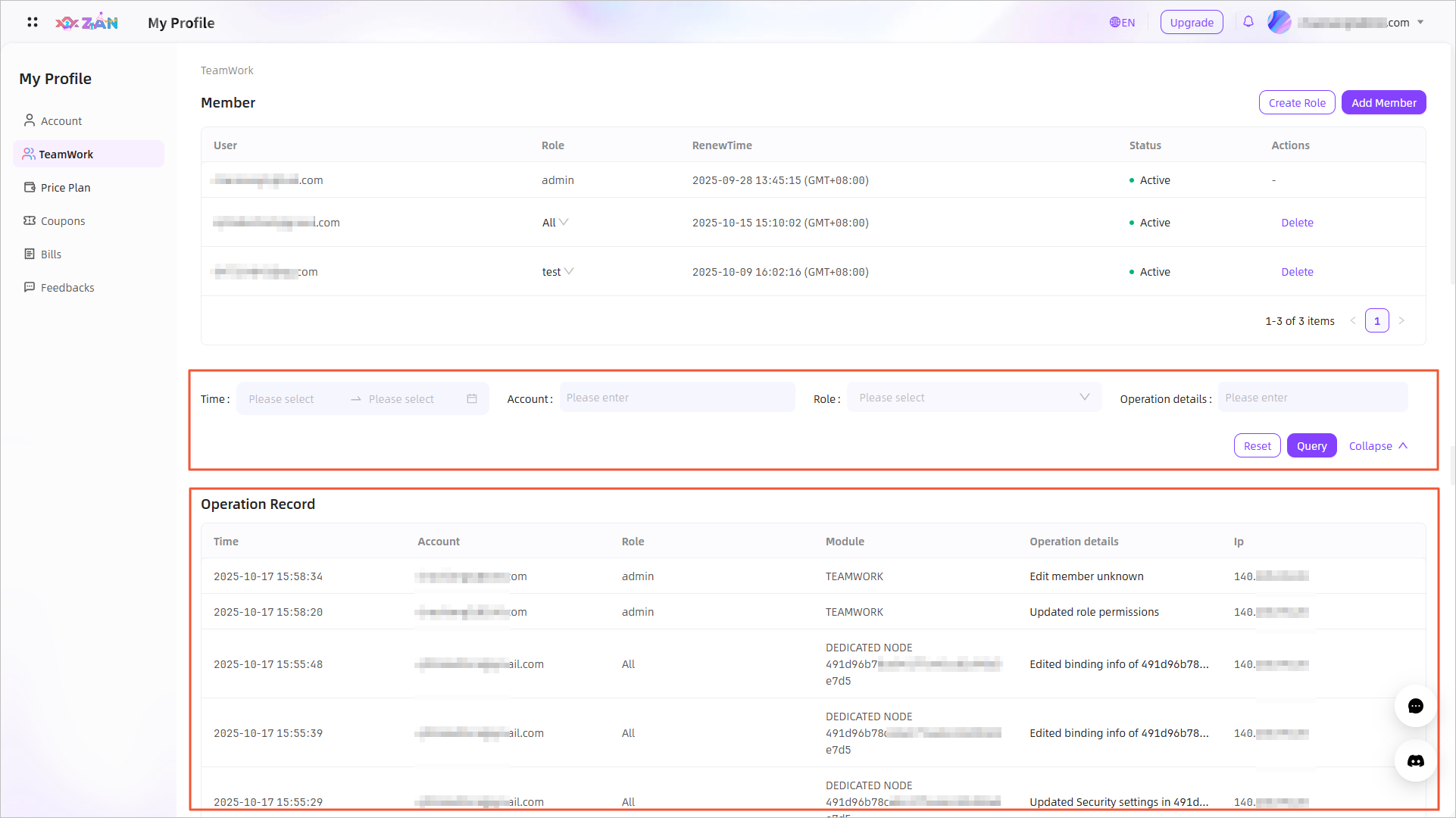Click the ZAN logo

tap(86, 22)
